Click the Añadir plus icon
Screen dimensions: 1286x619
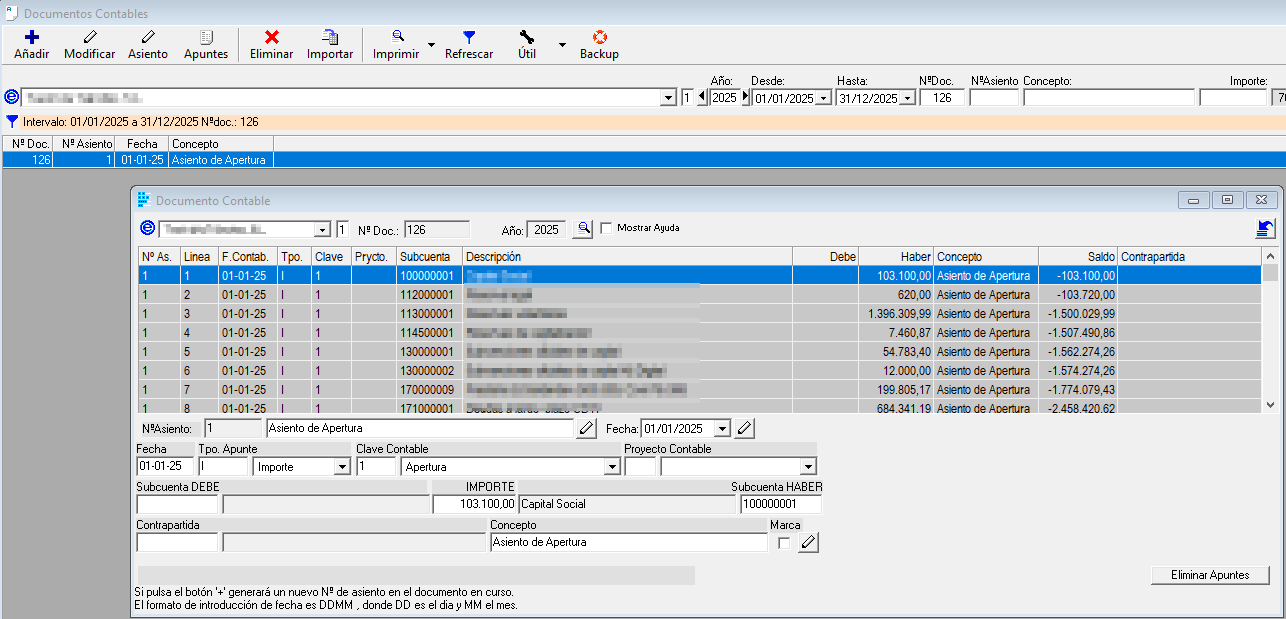[31, 37]
